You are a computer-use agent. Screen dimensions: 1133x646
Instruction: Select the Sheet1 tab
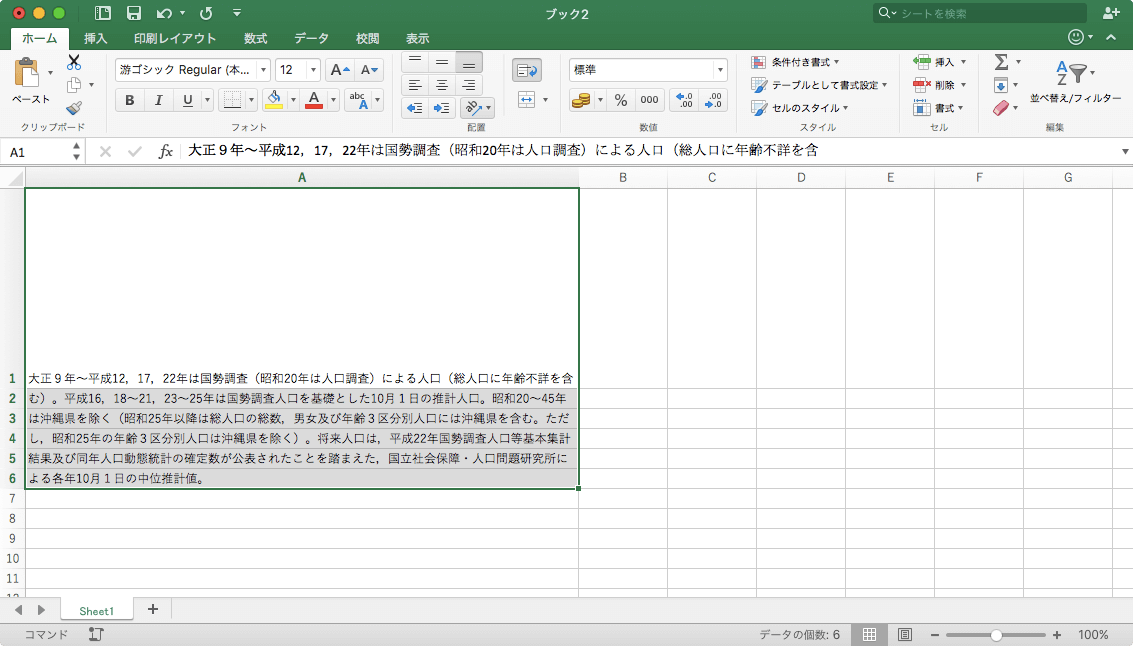point(96,611)
